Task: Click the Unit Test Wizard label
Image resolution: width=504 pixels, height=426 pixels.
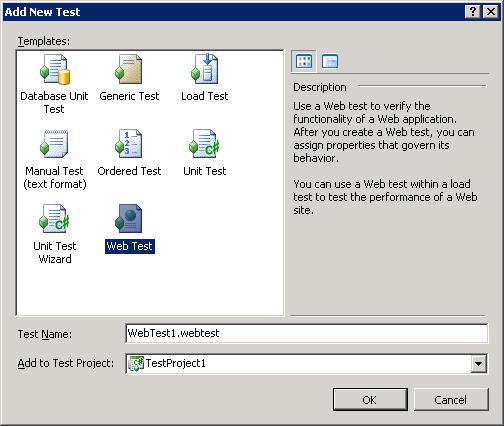Action: (55, 252)
